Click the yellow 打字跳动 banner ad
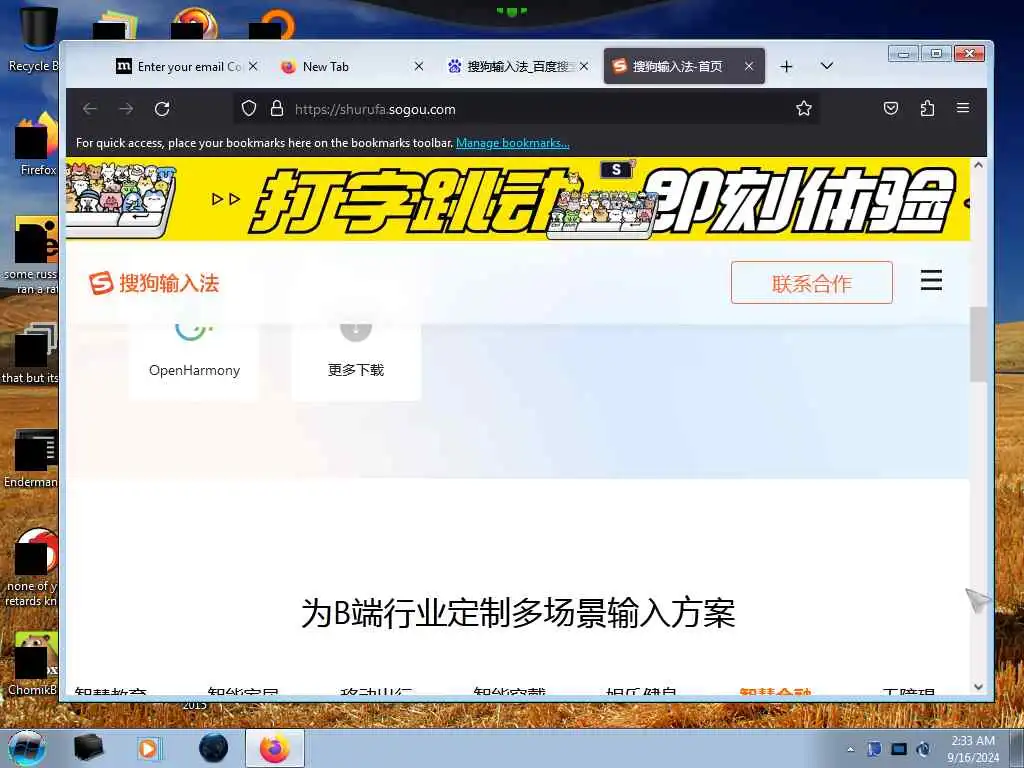This screenshot has height=768, width=1024. [517, 200]
